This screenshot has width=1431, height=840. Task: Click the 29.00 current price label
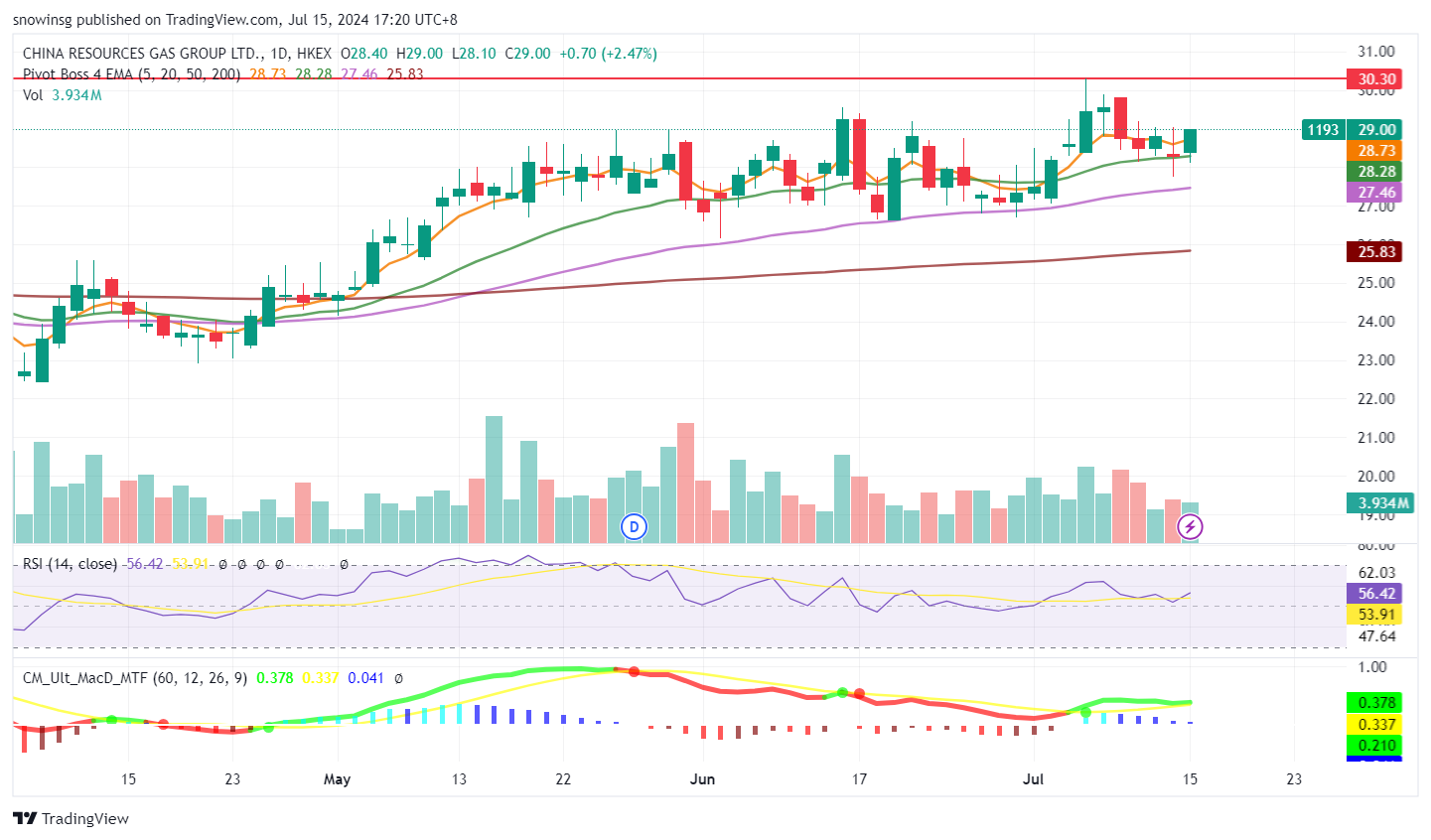pyautogui.click(x=1376, y=129)
